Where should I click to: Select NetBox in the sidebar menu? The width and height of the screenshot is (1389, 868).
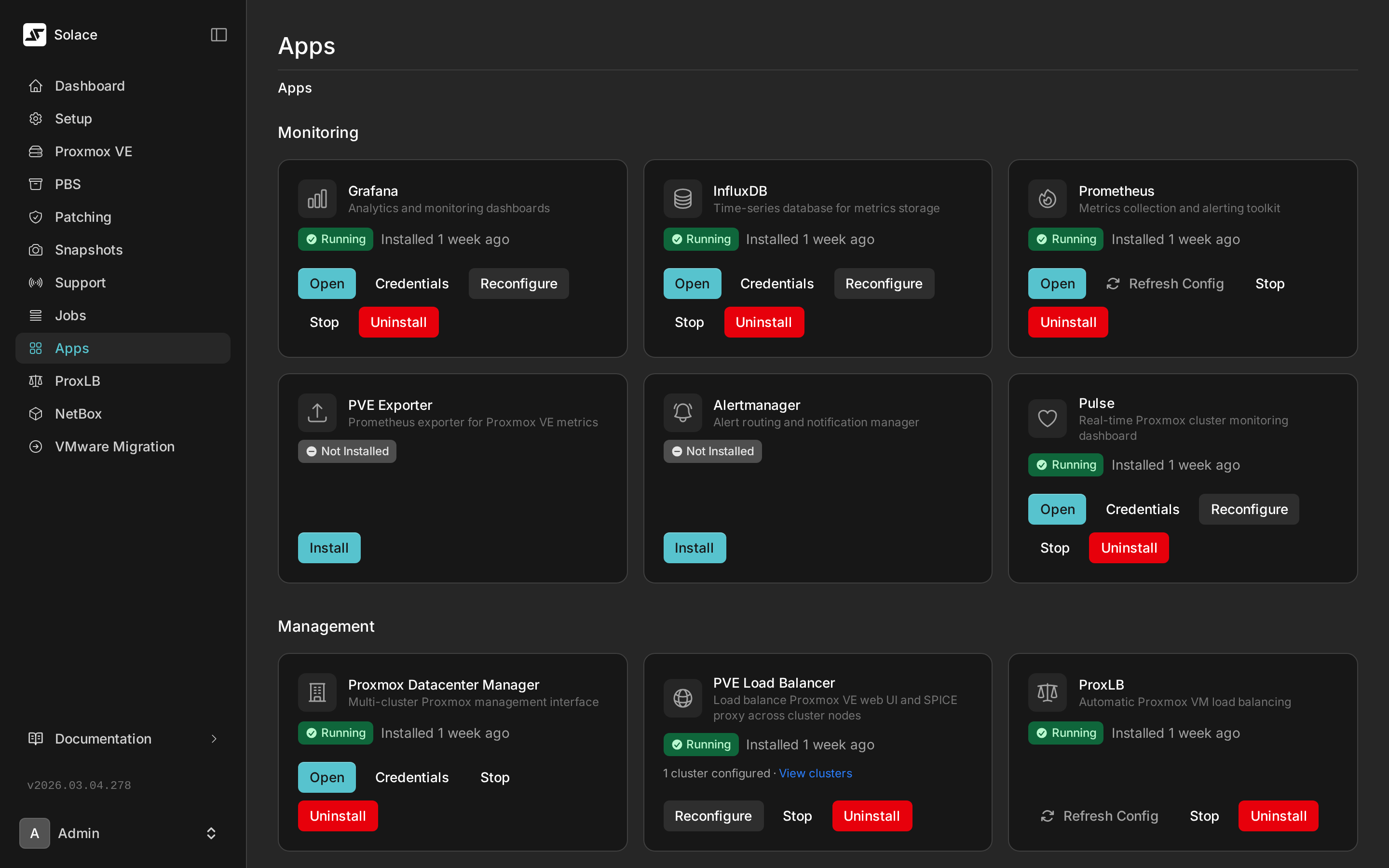tap(78, 413)
